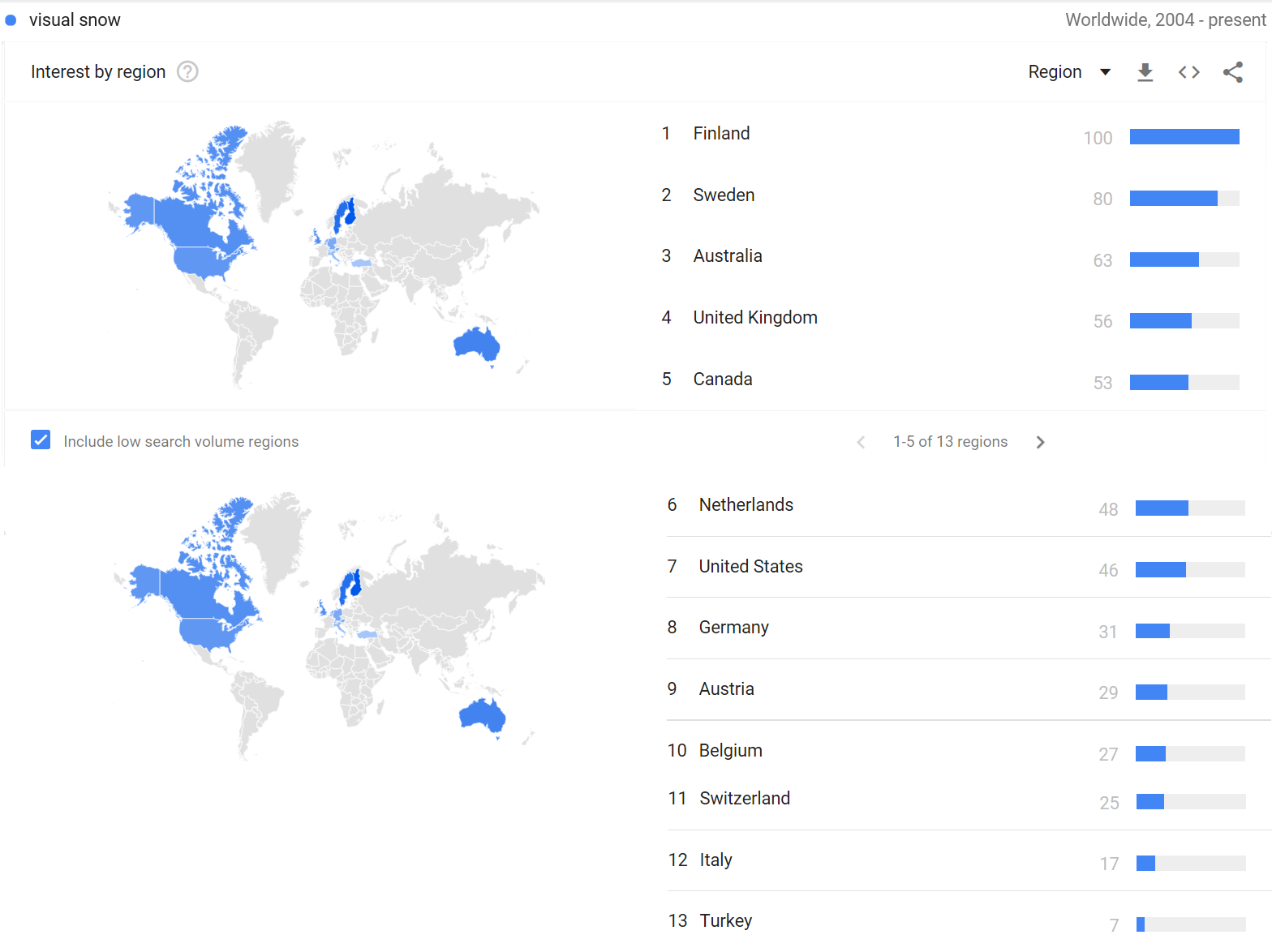This screenshot has width=1272, height=952.
Task: Open the Interest by region help icon
Action: [x=187, y=71]
